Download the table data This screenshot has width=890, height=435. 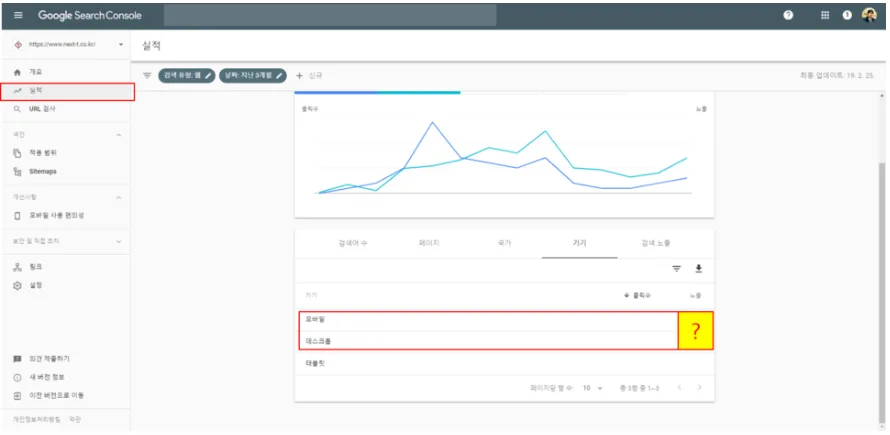699,268
